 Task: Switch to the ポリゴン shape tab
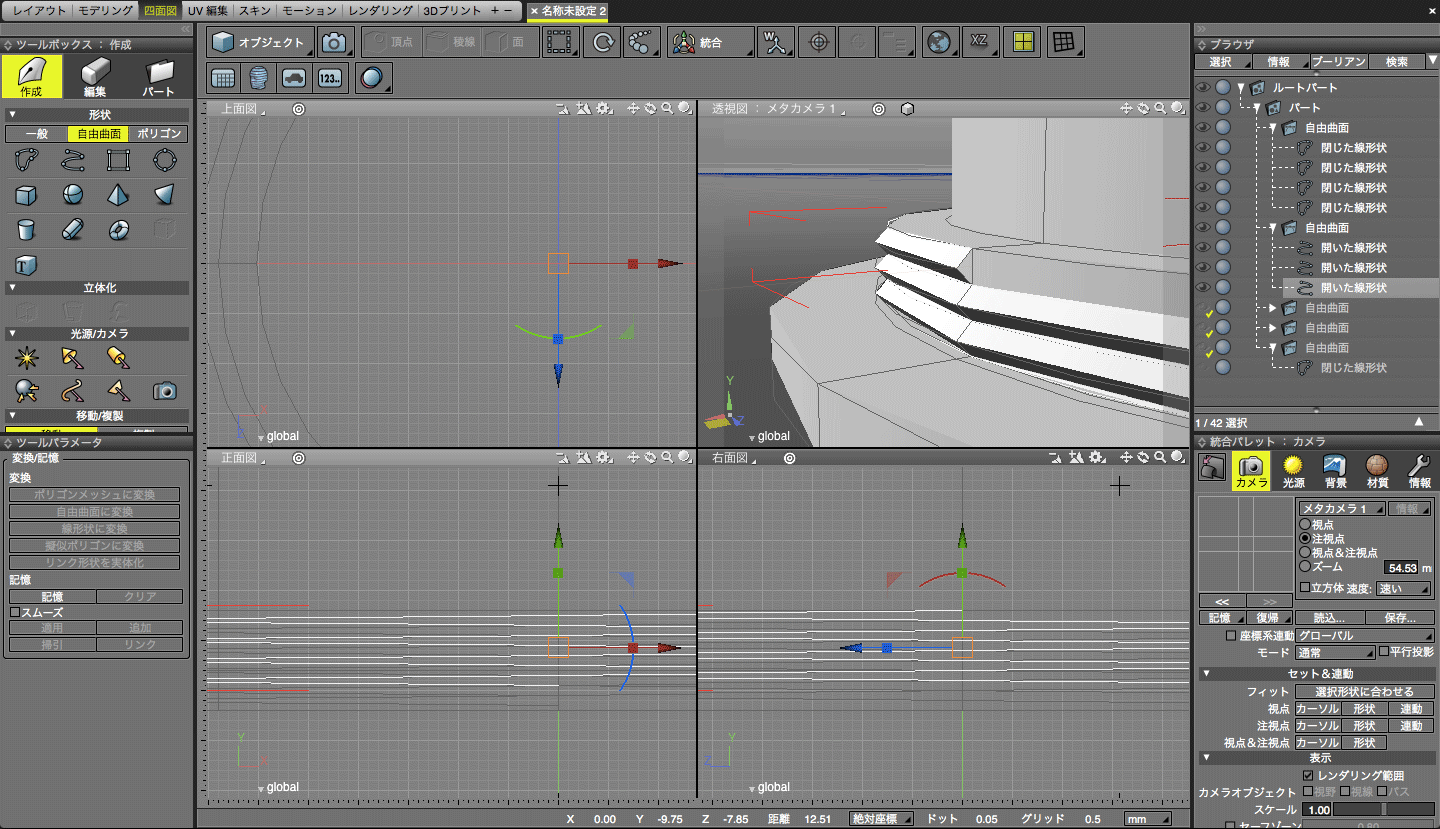click(x=159, y=134)
